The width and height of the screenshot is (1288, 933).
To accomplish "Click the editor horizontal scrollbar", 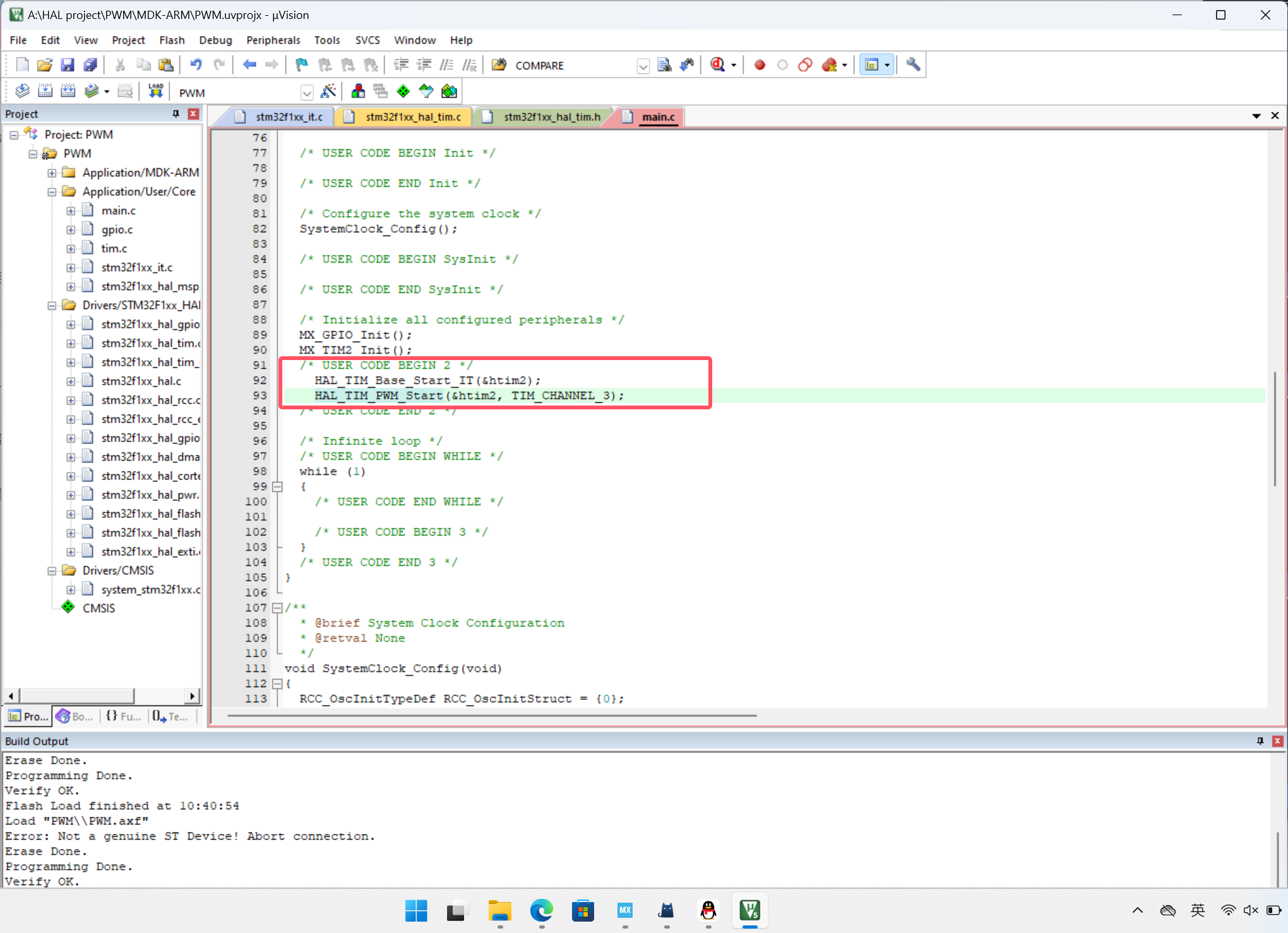I will point(492,715).
